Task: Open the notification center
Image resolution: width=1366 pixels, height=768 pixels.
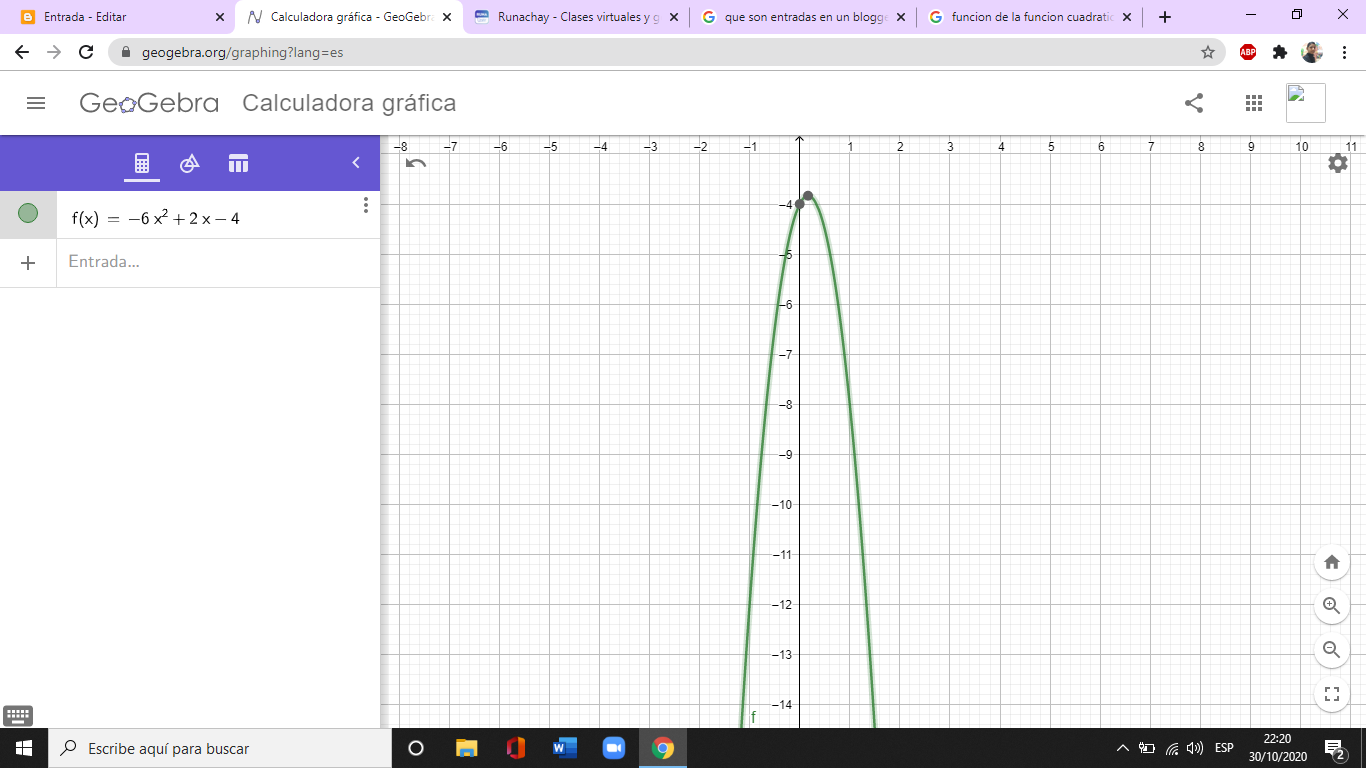Action: click(1335, 748)
